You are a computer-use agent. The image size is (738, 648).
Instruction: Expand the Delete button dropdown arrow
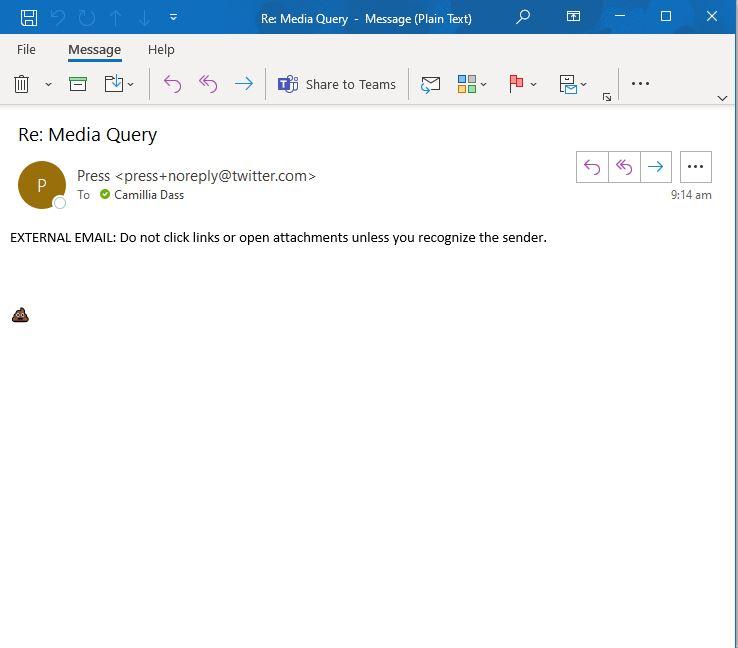(x=48, y=85)
